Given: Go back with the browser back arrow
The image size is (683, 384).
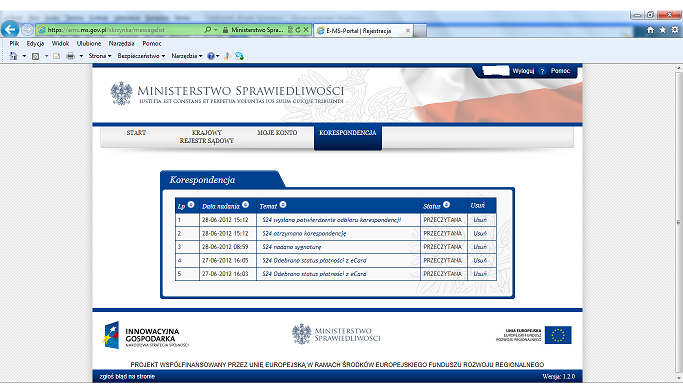Looking at the screenshot, I should [x=10, y=30].
